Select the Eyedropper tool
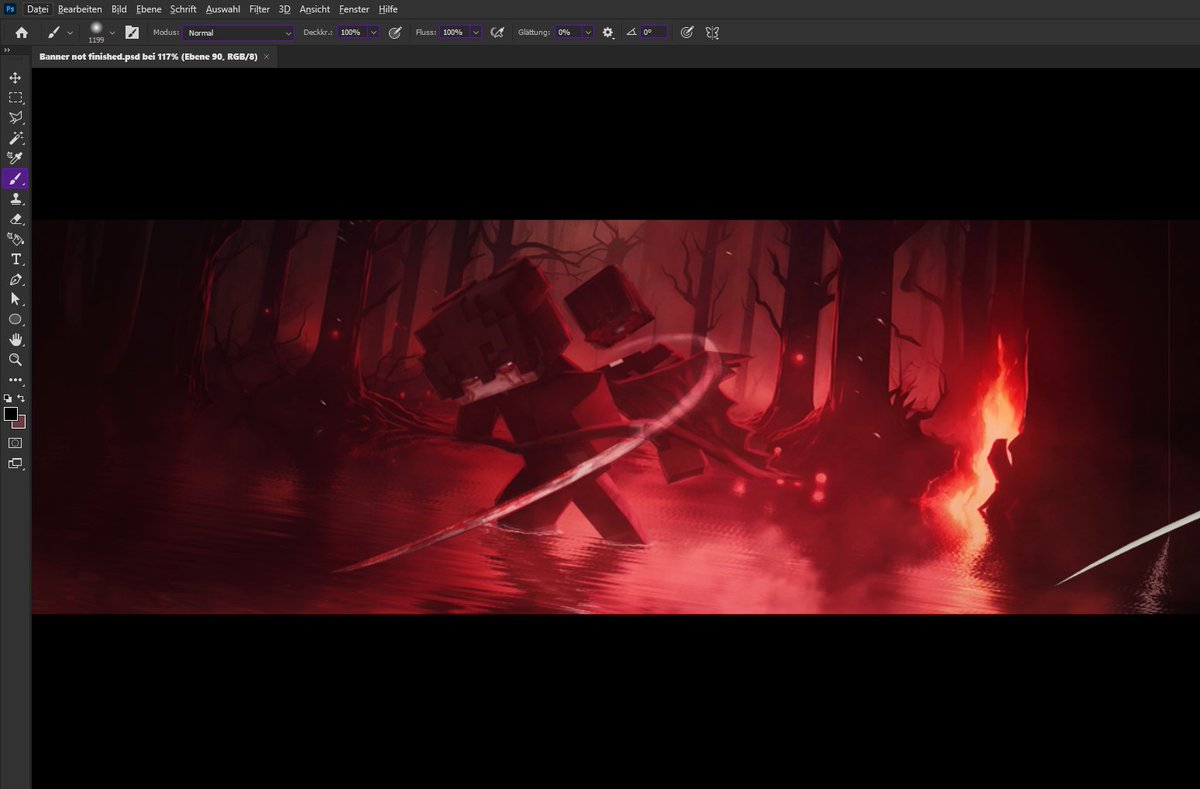 pos(15,158)
